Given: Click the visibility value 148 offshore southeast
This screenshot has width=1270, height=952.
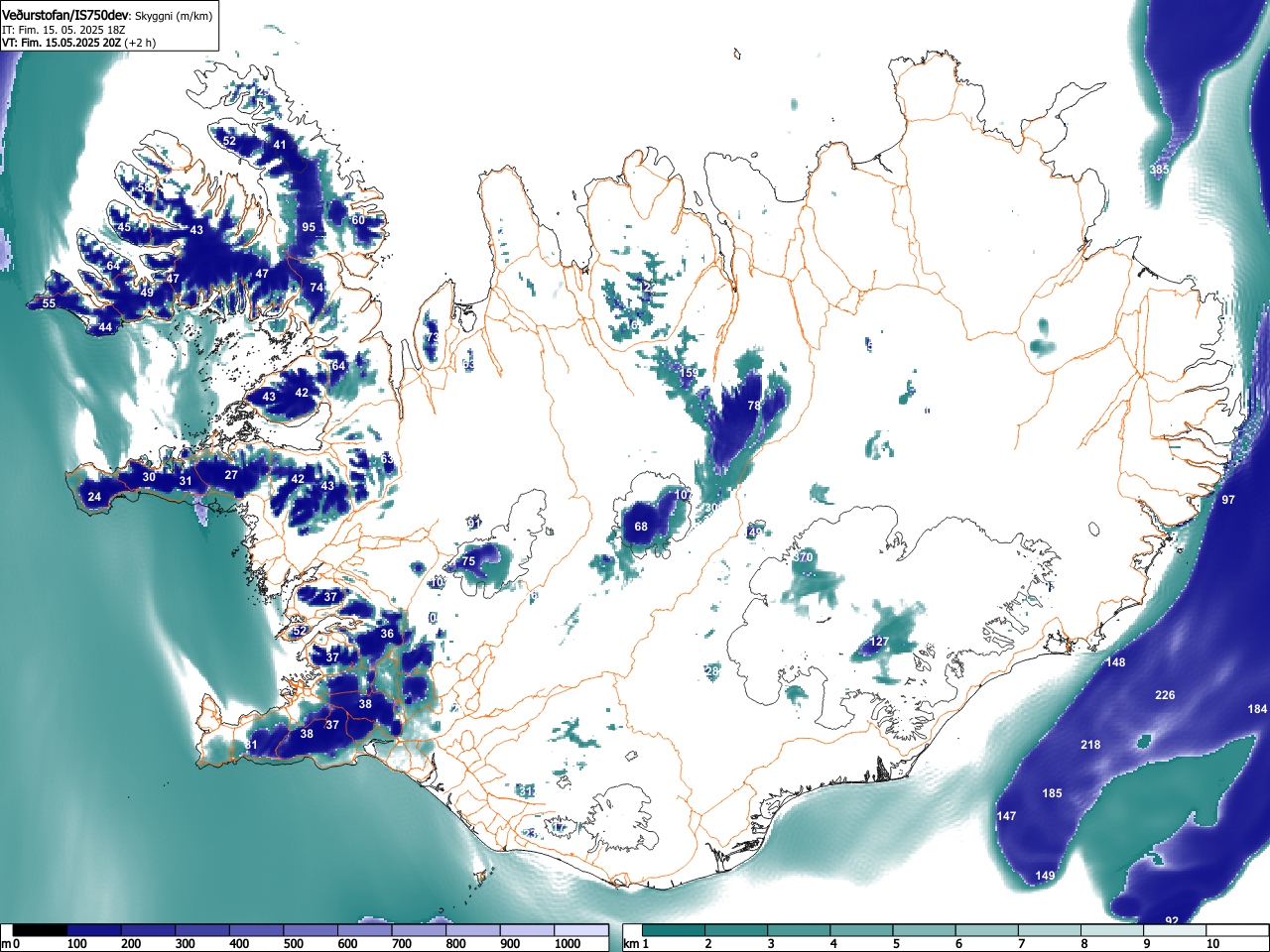Looking at the screenshot, I should (1116, 662).
